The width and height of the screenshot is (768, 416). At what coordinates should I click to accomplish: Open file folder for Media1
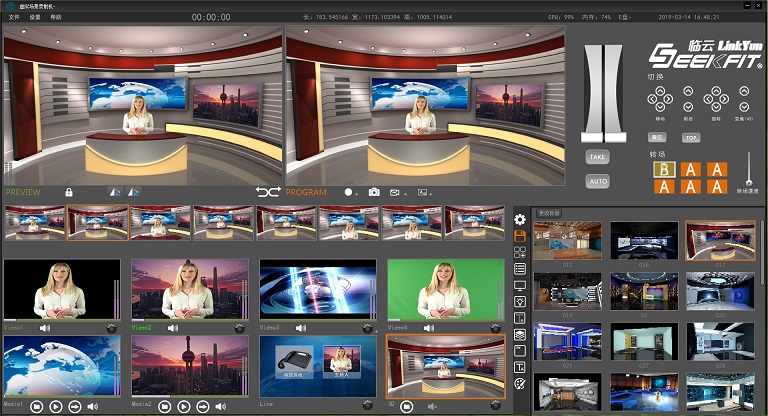(36, 407)
